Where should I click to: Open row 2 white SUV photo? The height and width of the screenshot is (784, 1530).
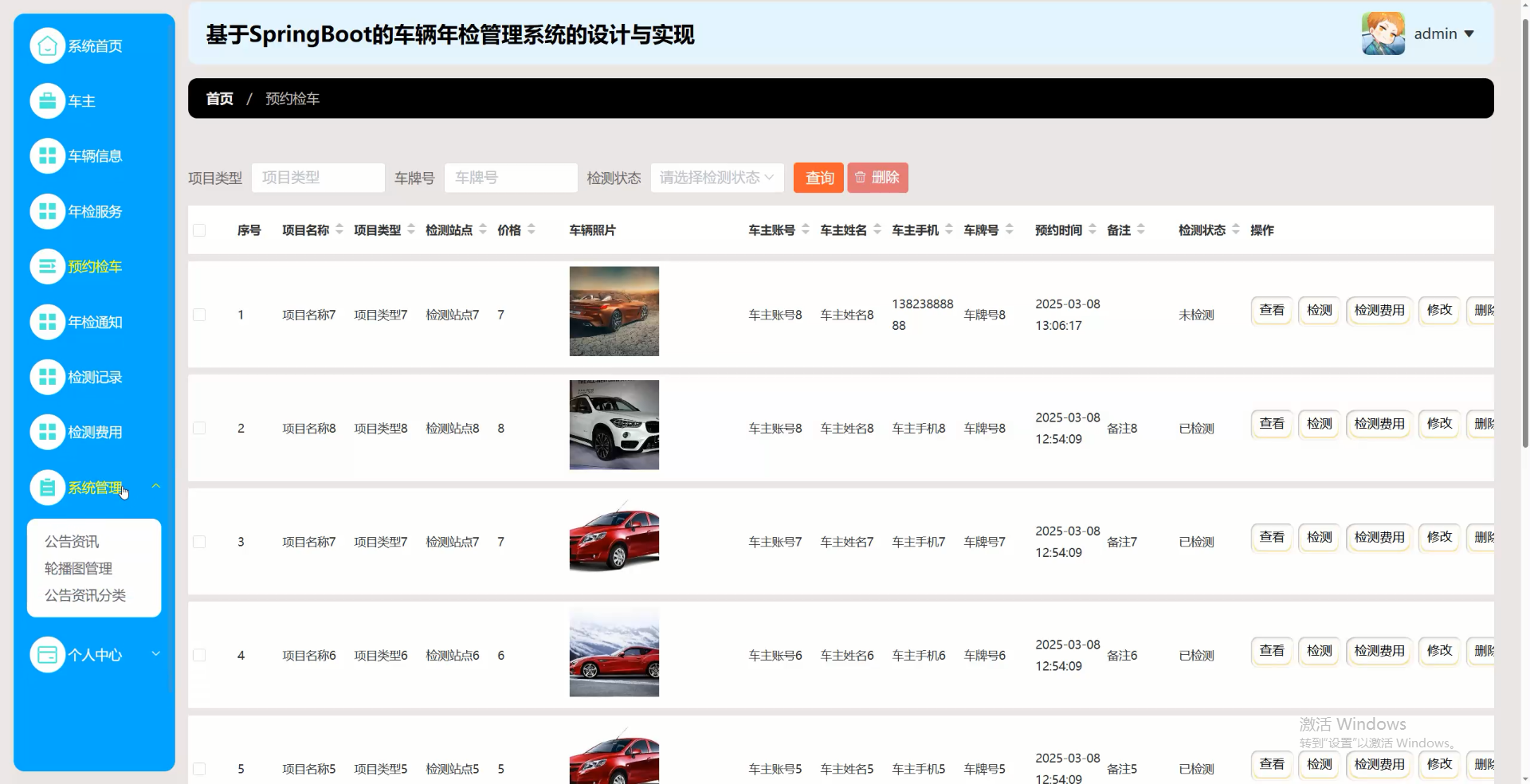click(x=614, y=425)
